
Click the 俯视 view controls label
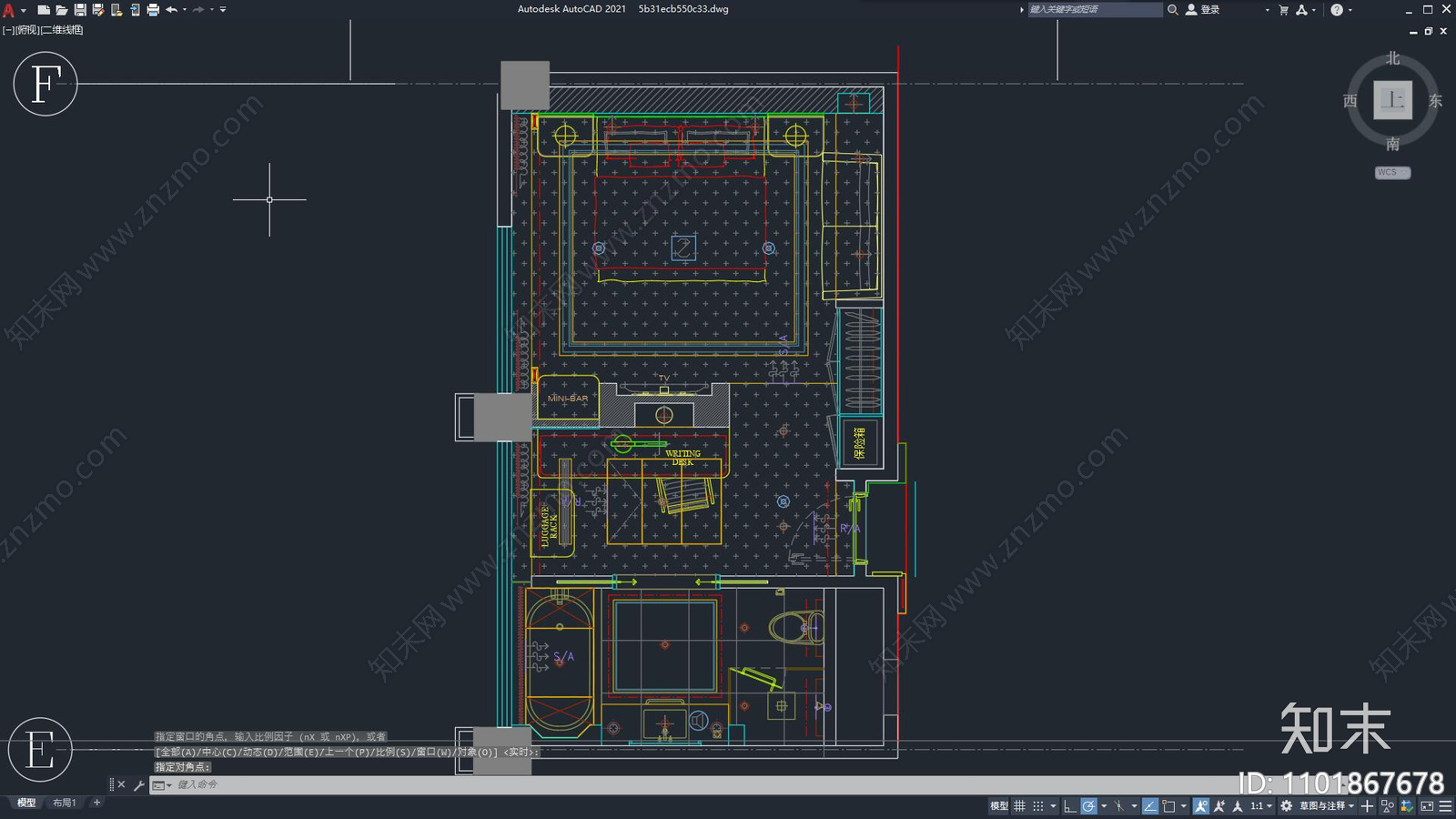click(27, 30)
